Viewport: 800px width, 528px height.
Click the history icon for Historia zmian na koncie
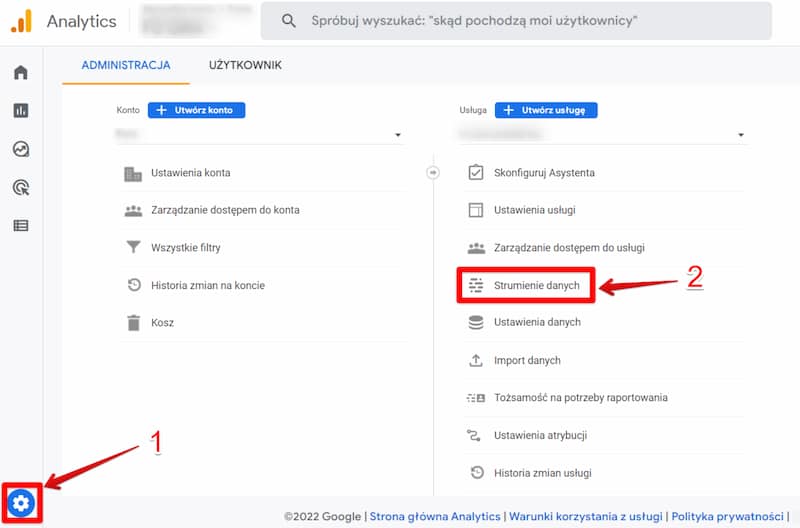click(134, 285)
